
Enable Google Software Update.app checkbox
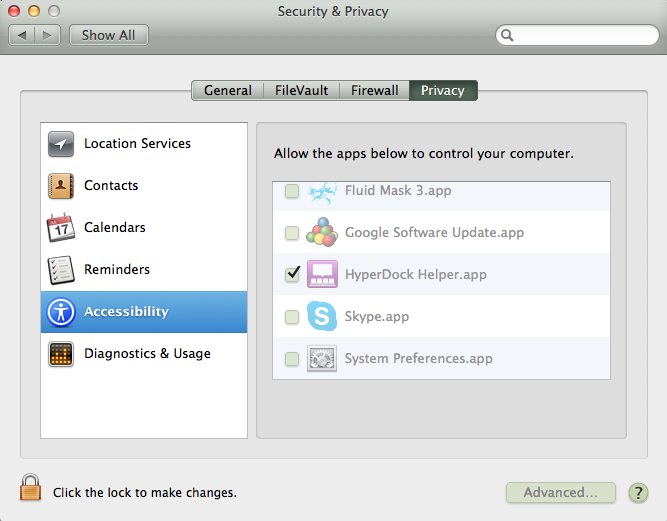(x=292, y=233)
